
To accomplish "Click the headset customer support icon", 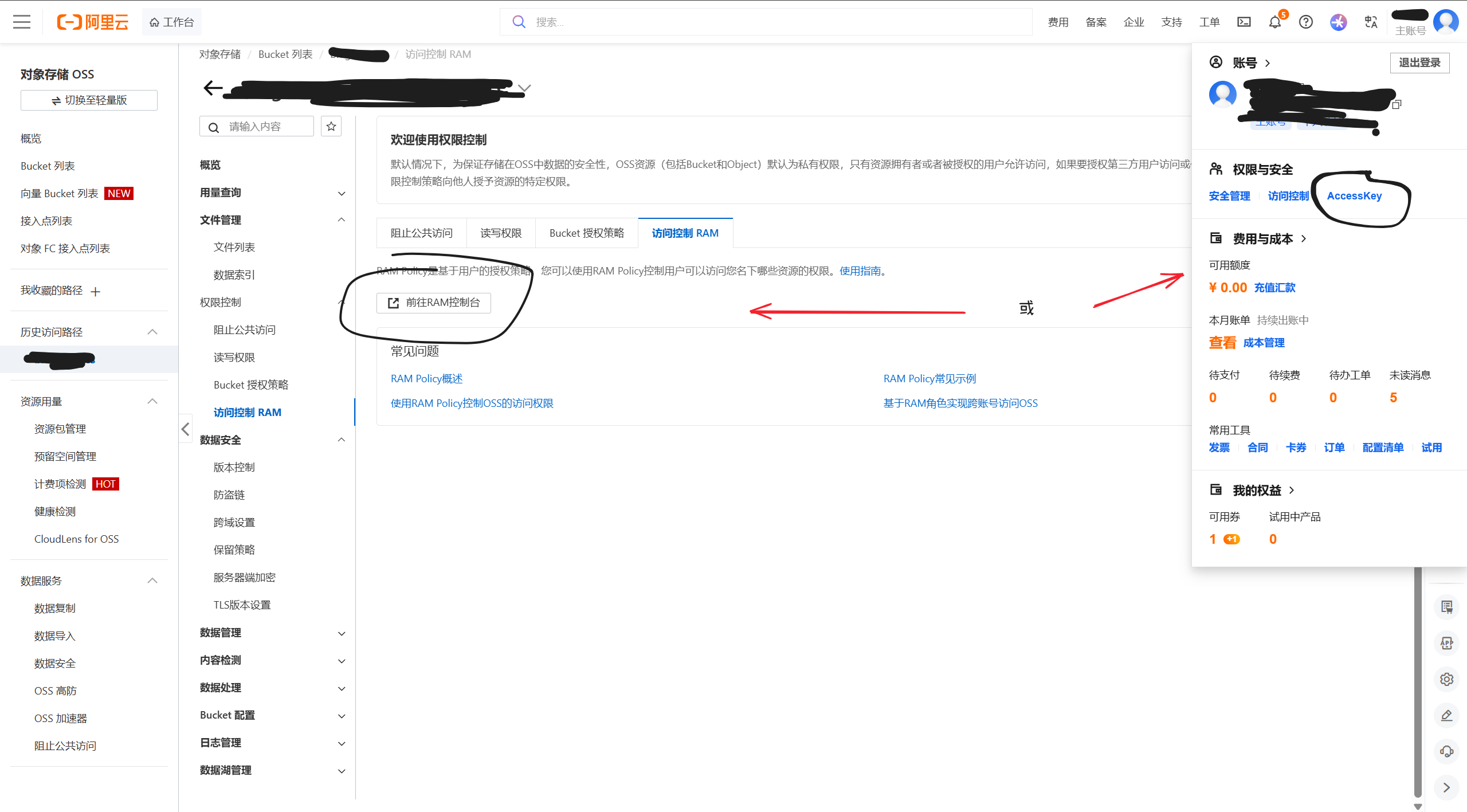I will click(x=1446, y=751).
